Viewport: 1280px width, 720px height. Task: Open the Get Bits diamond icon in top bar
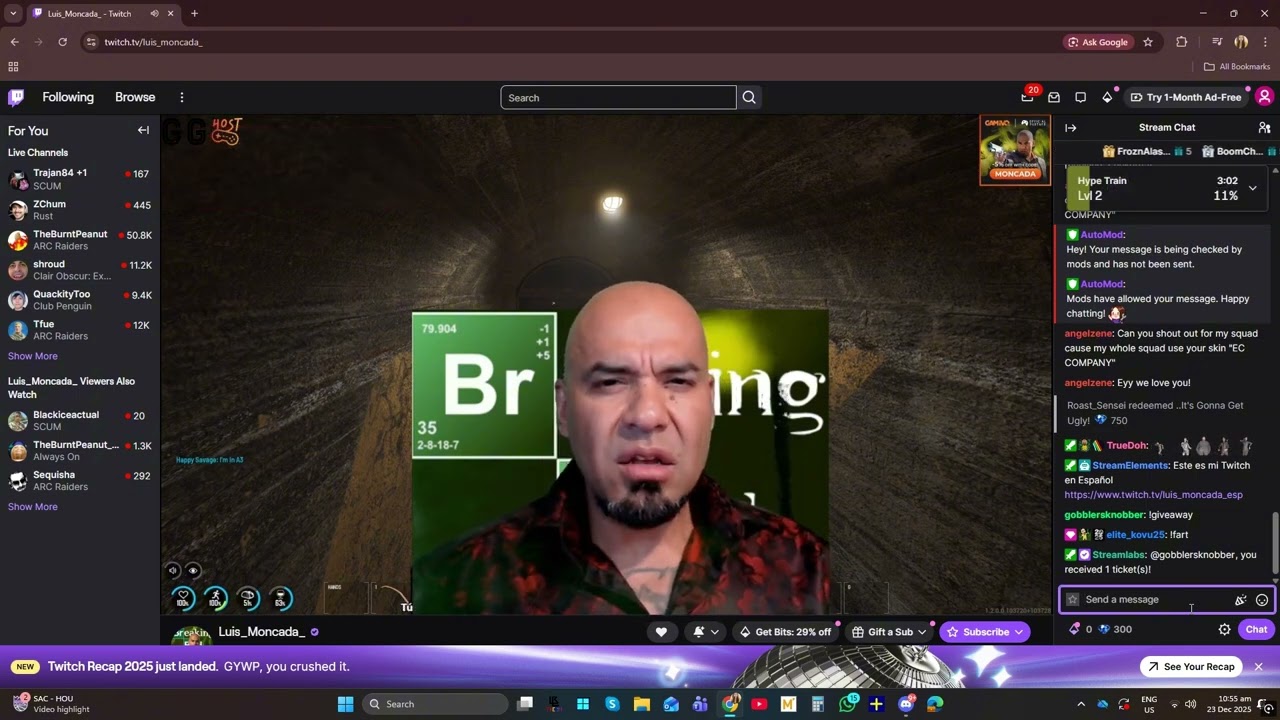[x=1107, y=97]
